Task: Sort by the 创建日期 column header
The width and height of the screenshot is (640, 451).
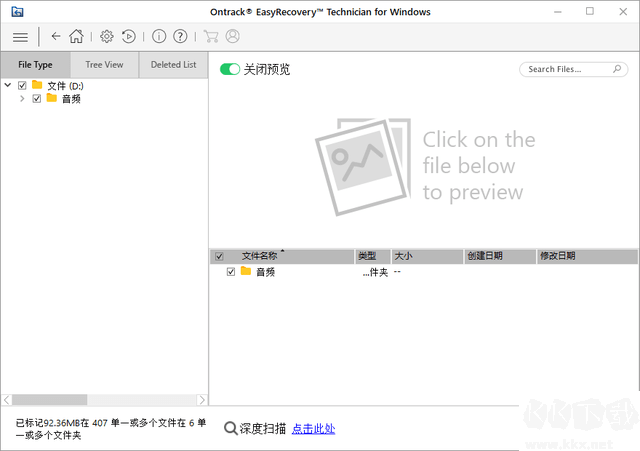Action: click(x=500, y=256)
